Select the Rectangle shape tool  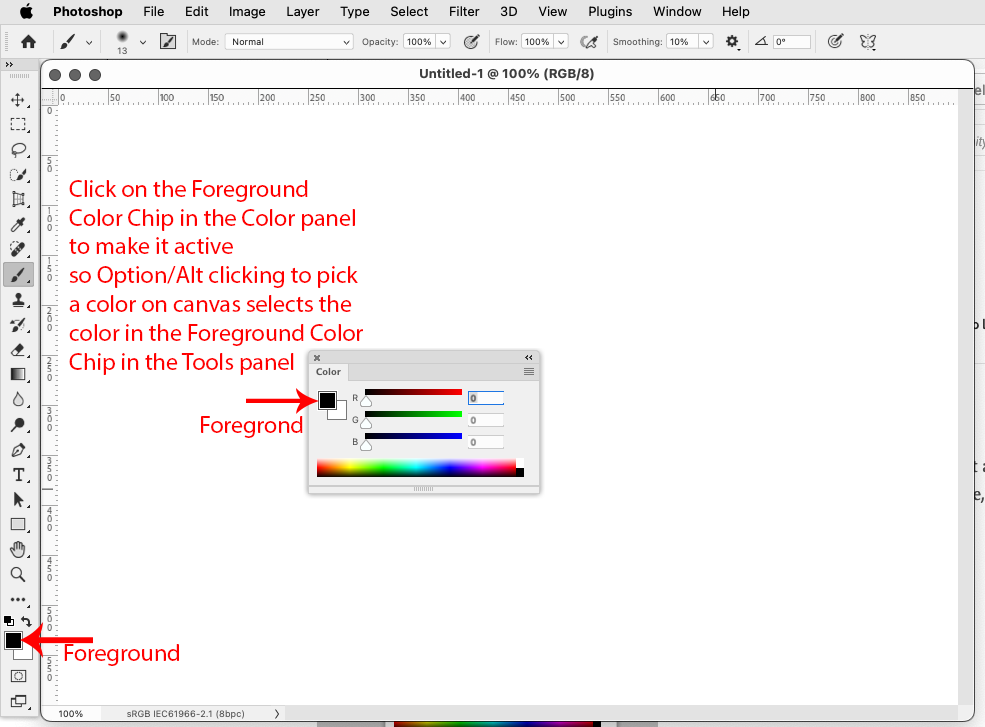click(x=18, y=525)
